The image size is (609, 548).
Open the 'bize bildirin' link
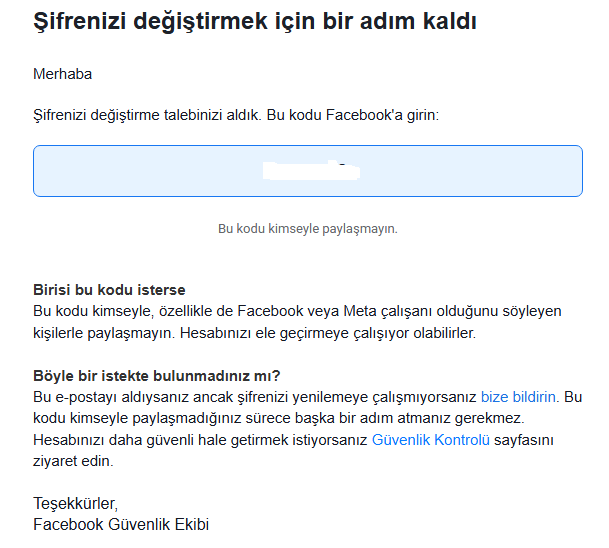[x=518, y=397]
